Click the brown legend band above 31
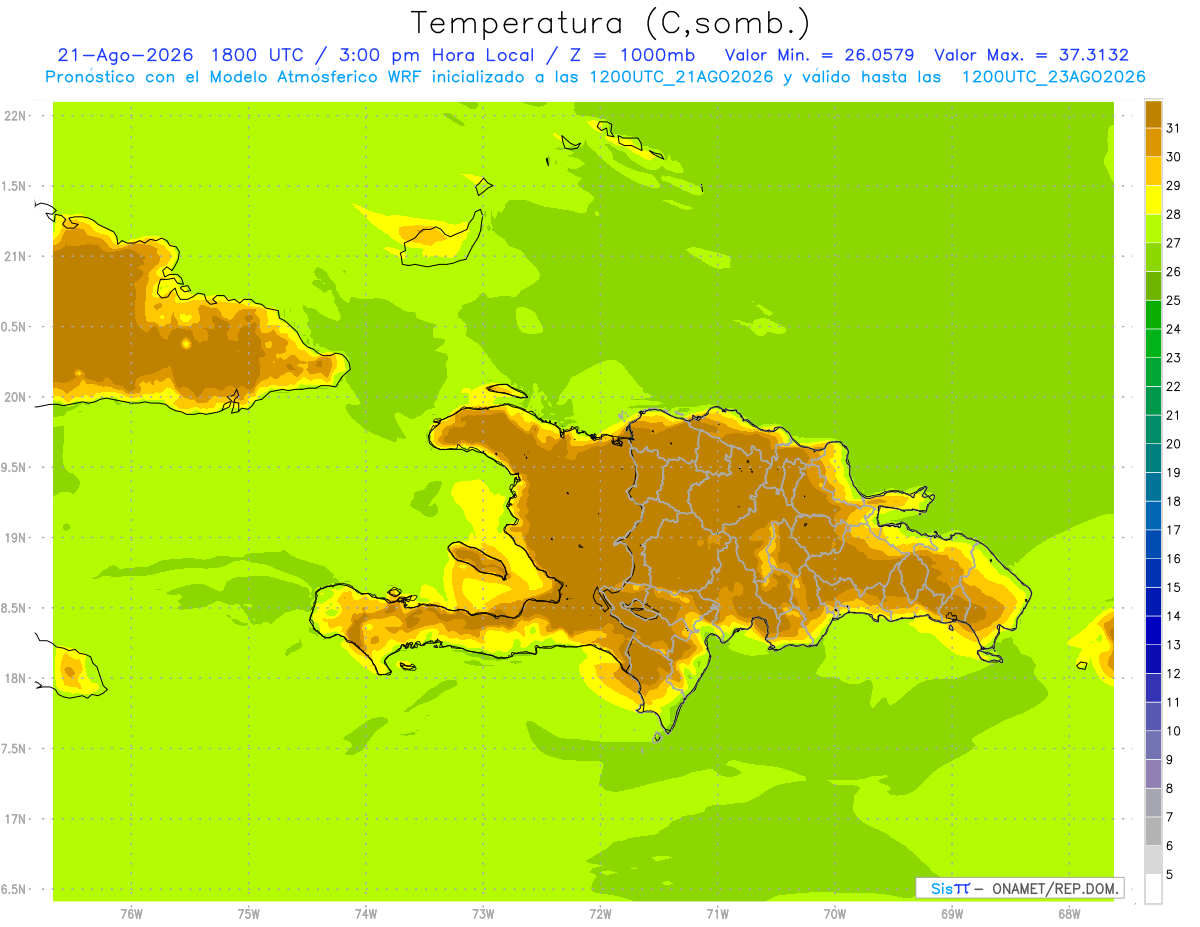 pos(1153,114)
